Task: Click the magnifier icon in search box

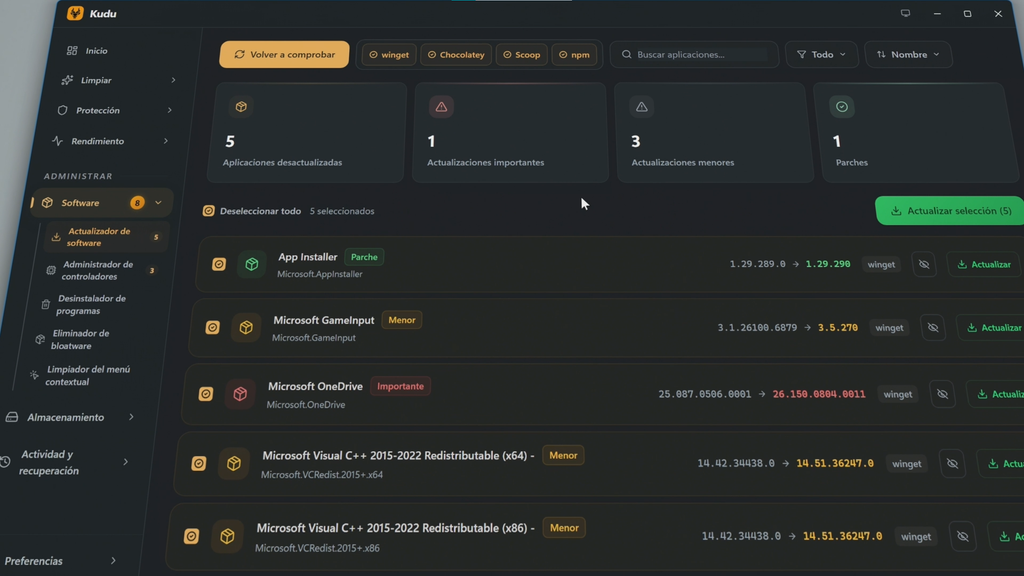Action: (x=626, y=54)
